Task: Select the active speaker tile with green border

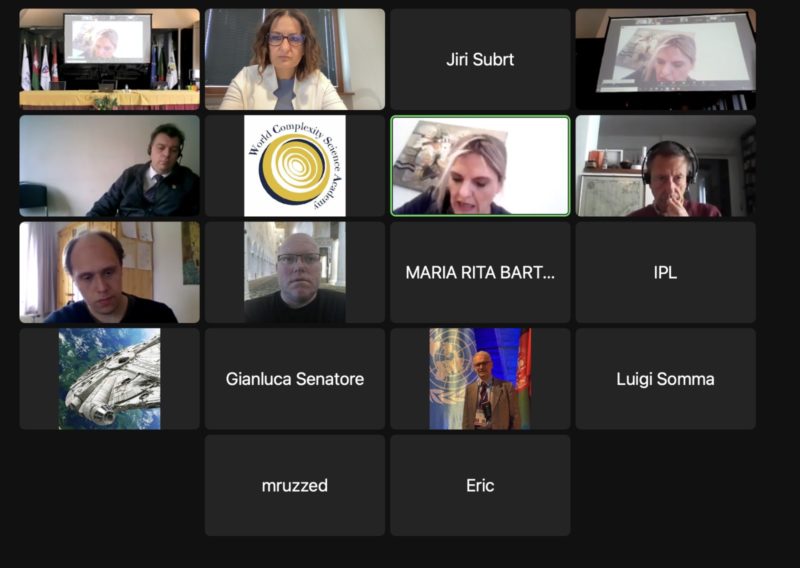Action: click(480, 166)
